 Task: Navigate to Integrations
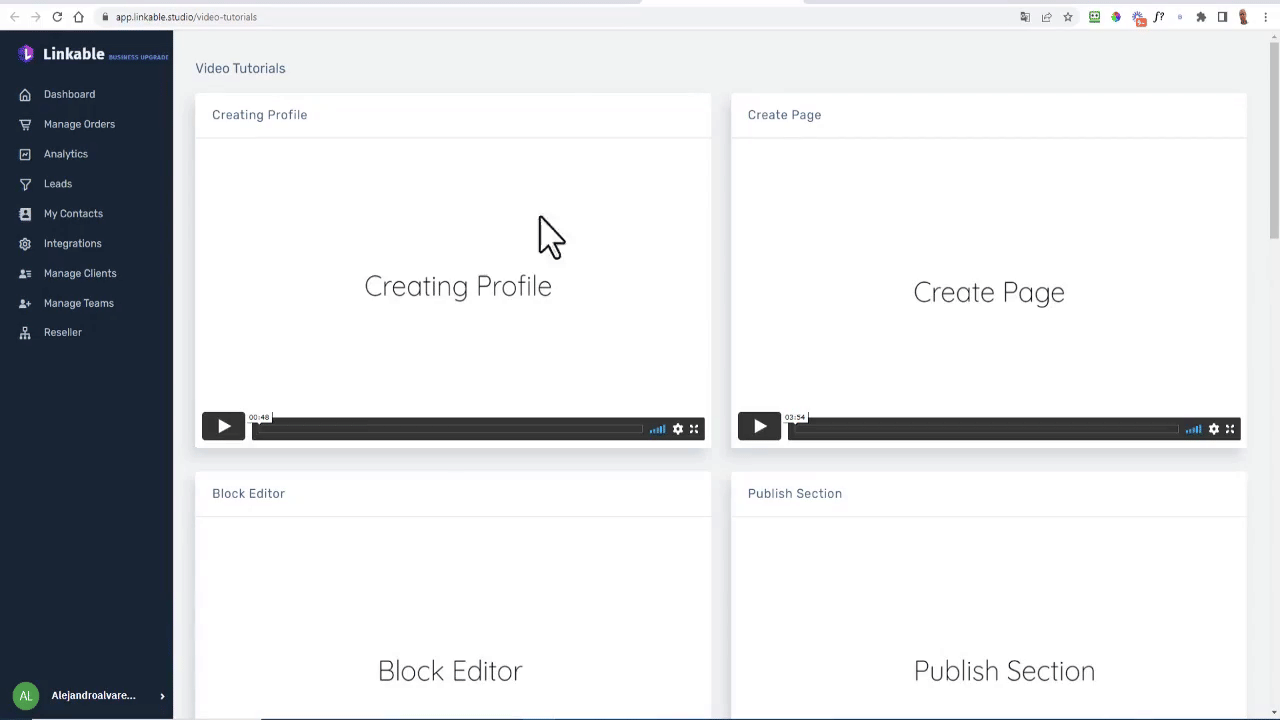click(x=72, y=244)
